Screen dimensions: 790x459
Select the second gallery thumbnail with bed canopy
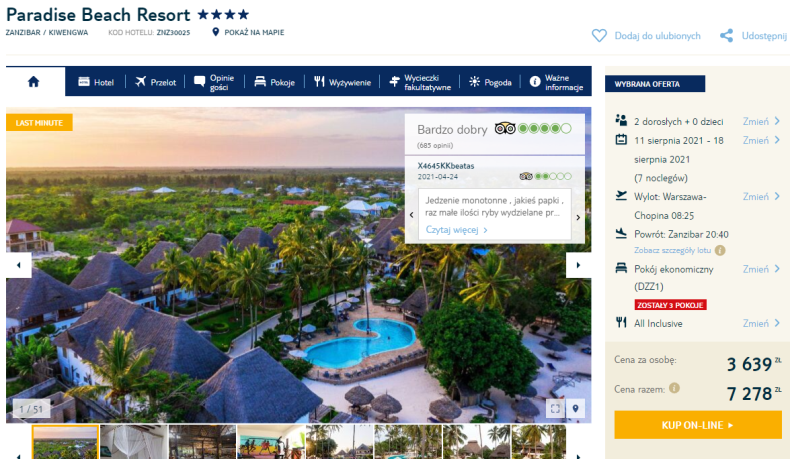click(134, 442)
